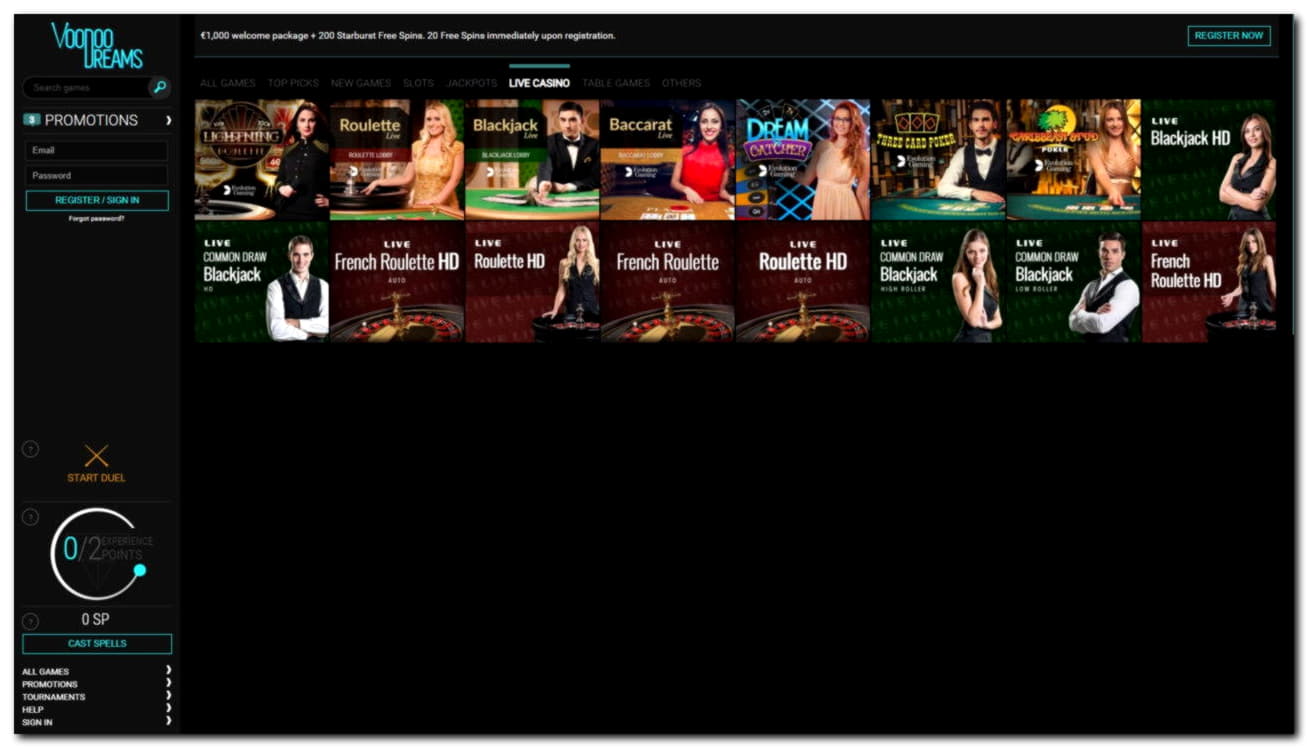
Task: Click the Forgot password link
Action: click(97, 218)
